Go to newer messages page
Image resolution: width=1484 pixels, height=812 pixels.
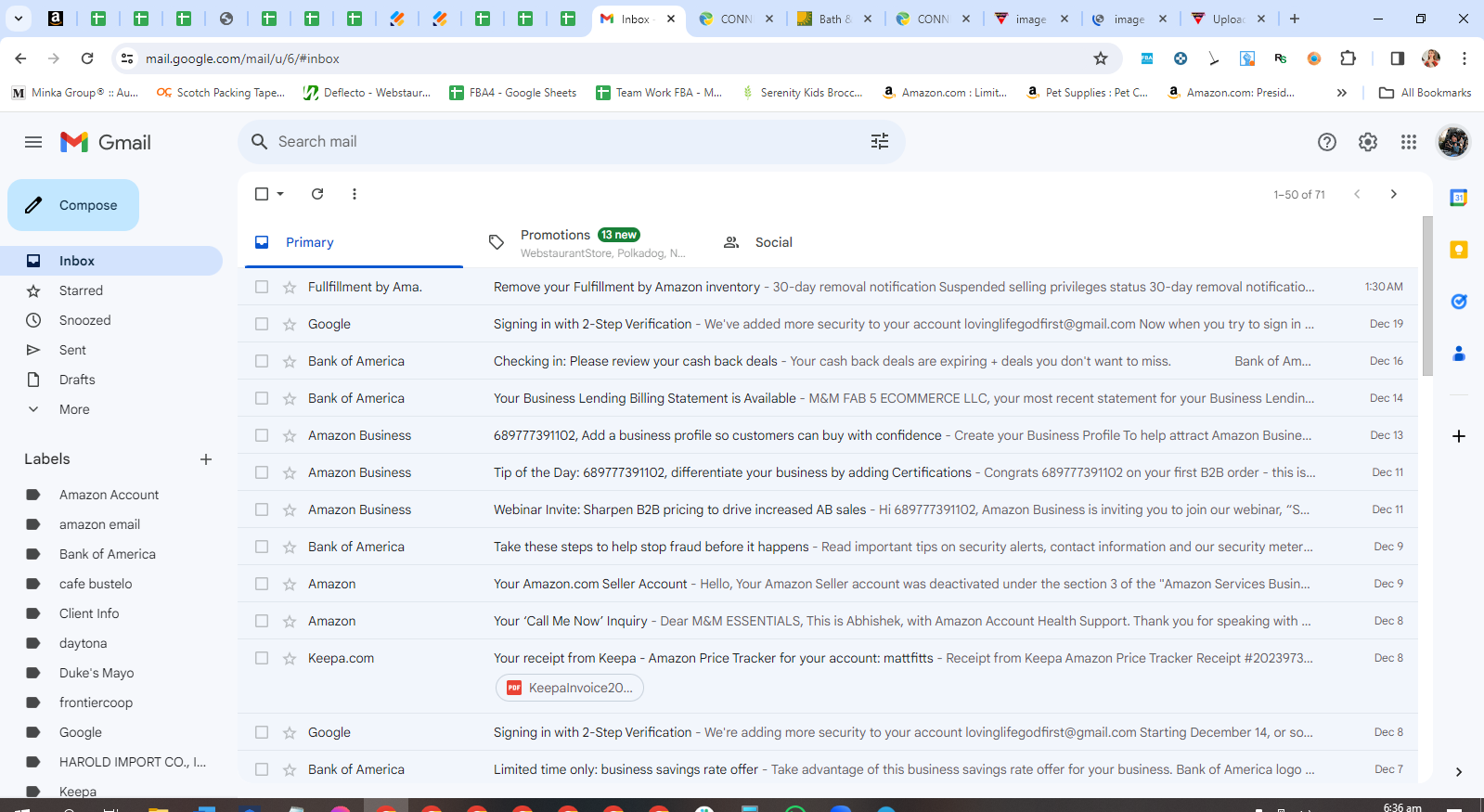[1357, 194]
